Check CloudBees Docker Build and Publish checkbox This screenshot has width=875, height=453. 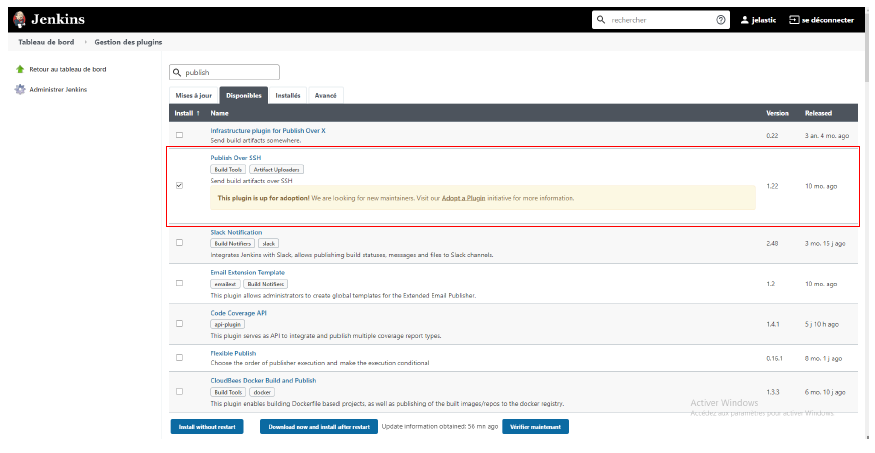click(179, 392)
